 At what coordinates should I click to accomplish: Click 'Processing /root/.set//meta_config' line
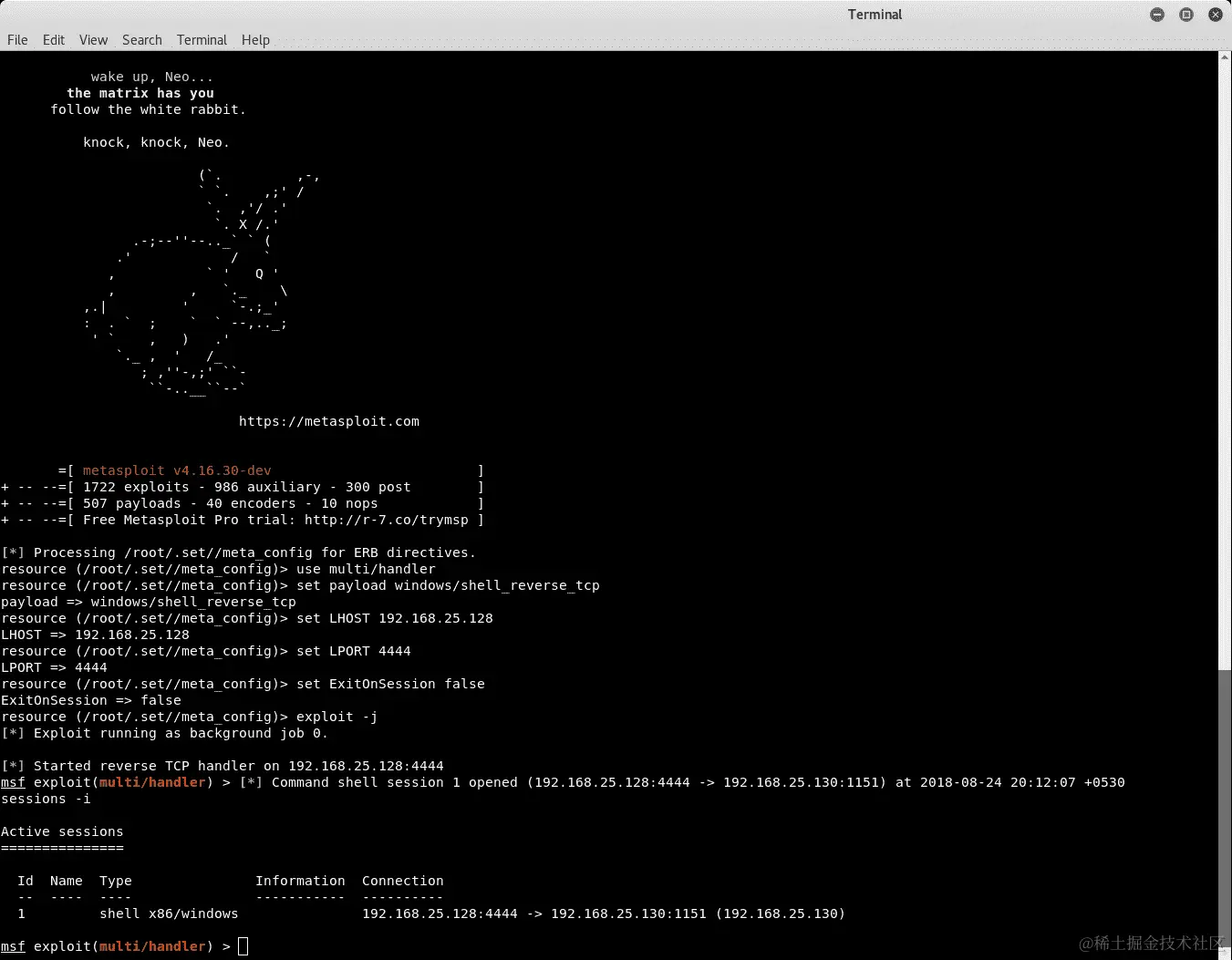[238, 552]
